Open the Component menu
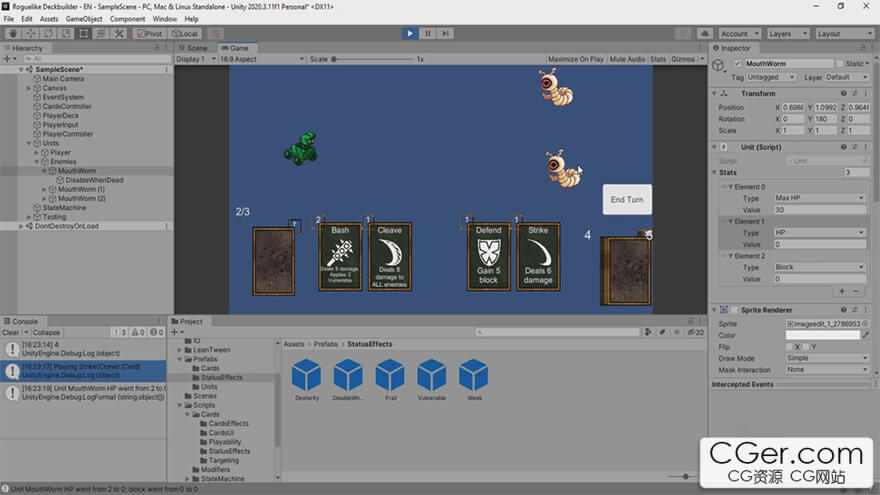Viewport: 880px width, 495px height. coord(127,19)
